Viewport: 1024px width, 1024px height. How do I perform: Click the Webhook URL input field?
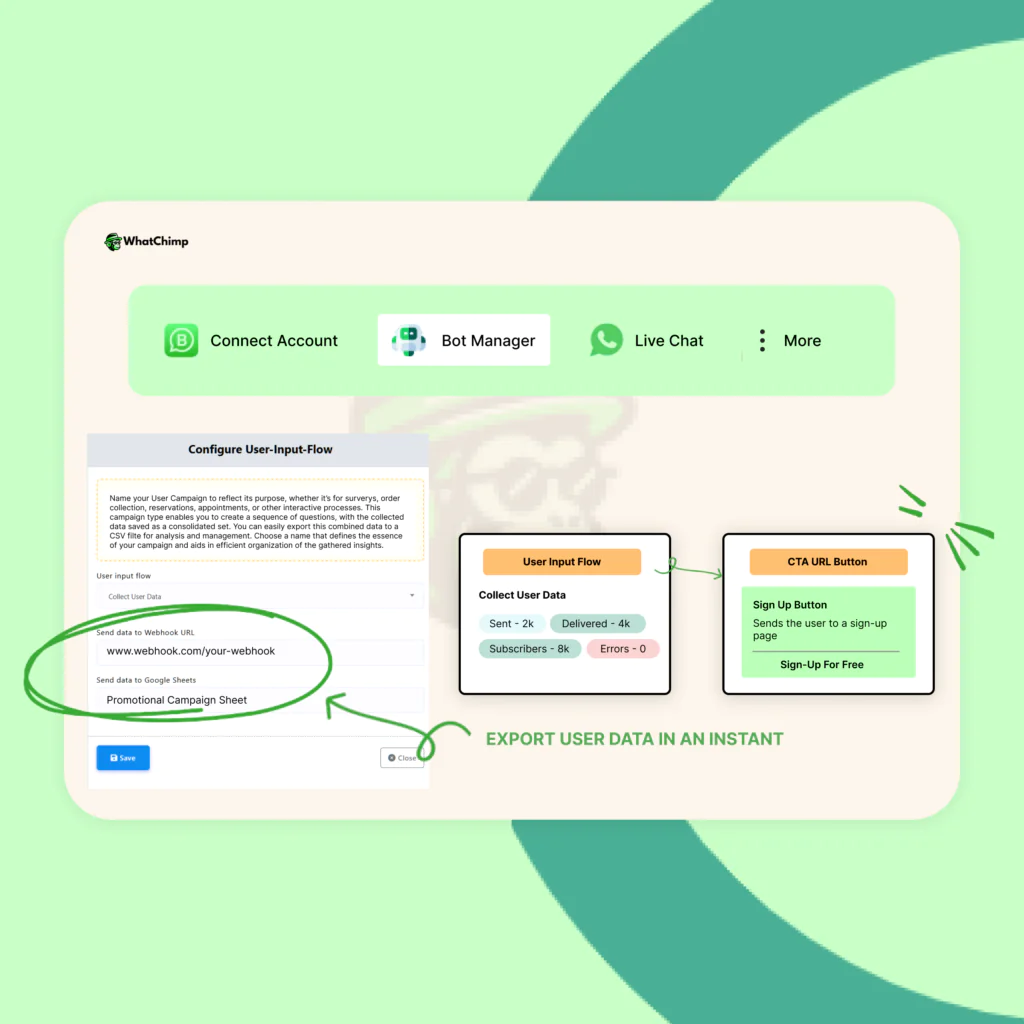(260, 651)
